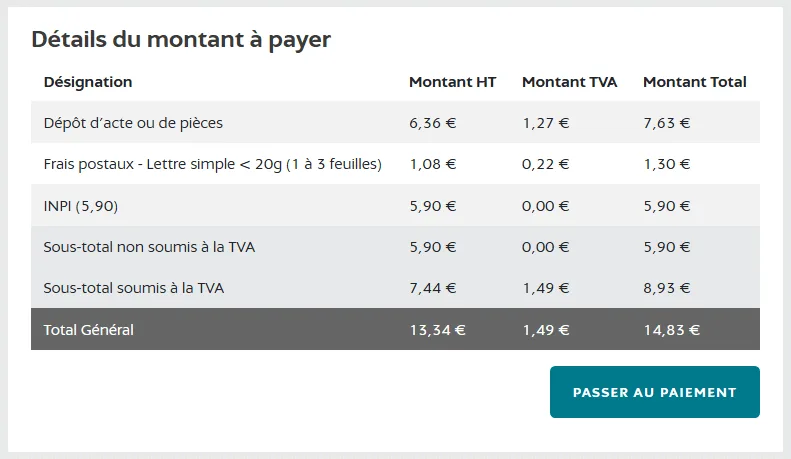Click the Montant TVA column header
Image resolution: width=791 pixels, height=459 pixels.
[x=569, y=82]
